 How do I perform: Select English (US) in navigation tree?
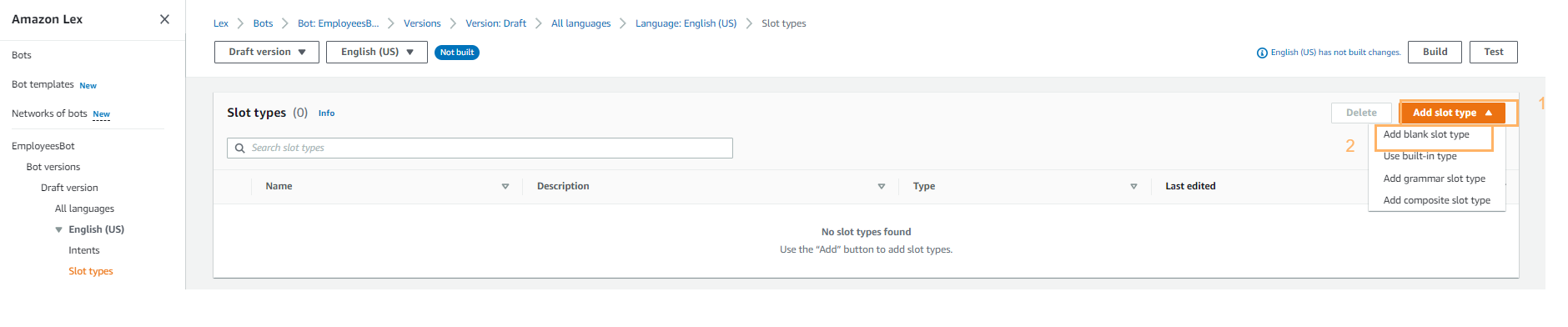coord(97,229)
